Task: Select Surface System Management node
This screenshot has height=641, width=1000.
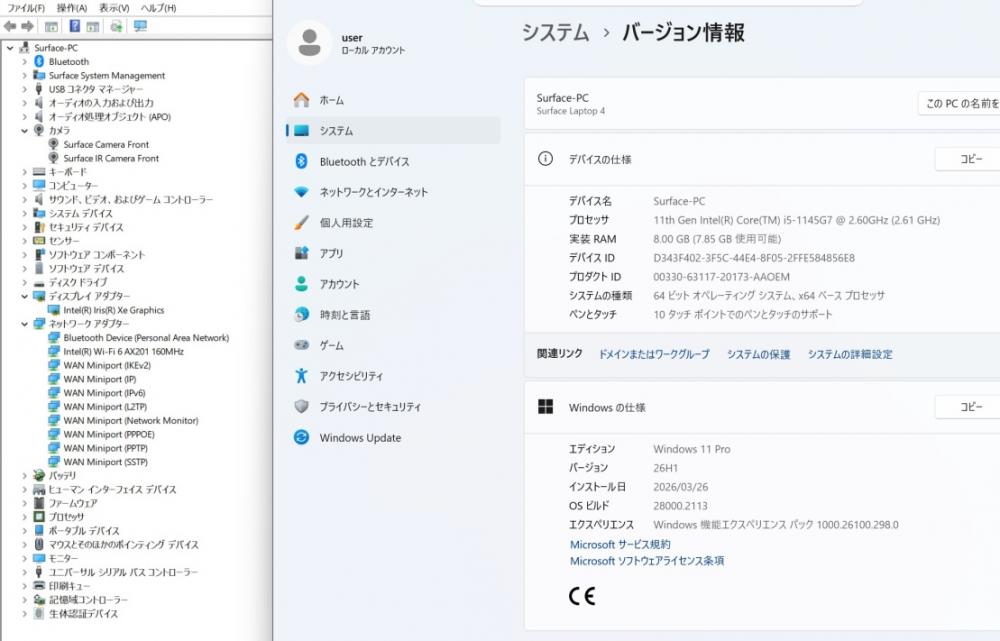Action: point(107,75)
